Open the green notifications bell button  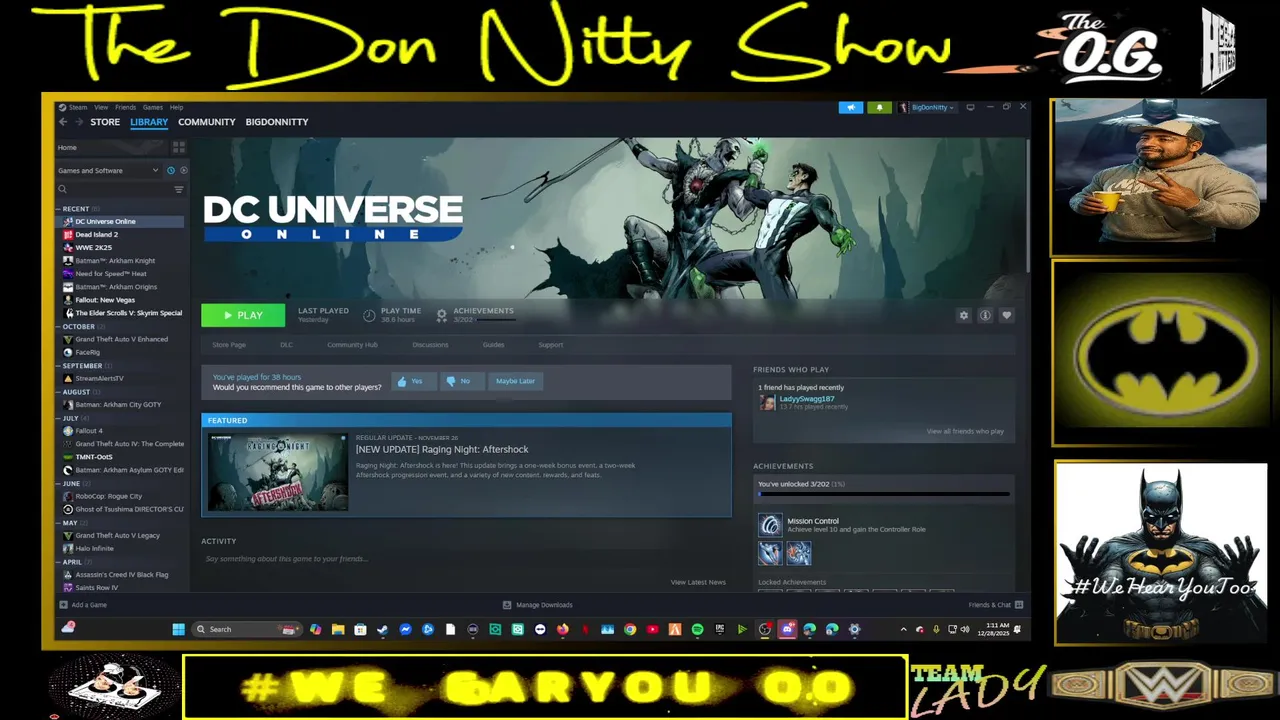pos(880,107)
